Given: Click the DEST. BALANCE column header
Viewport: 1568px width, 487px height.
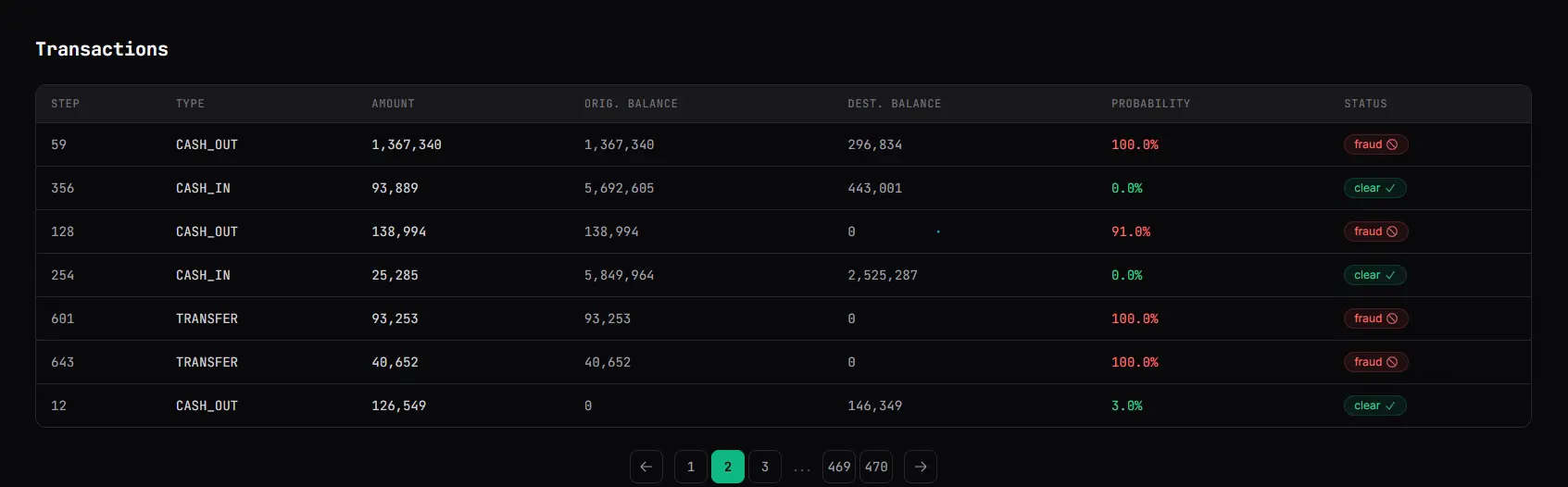Looking at the screenshot, I should pos(894,104).
